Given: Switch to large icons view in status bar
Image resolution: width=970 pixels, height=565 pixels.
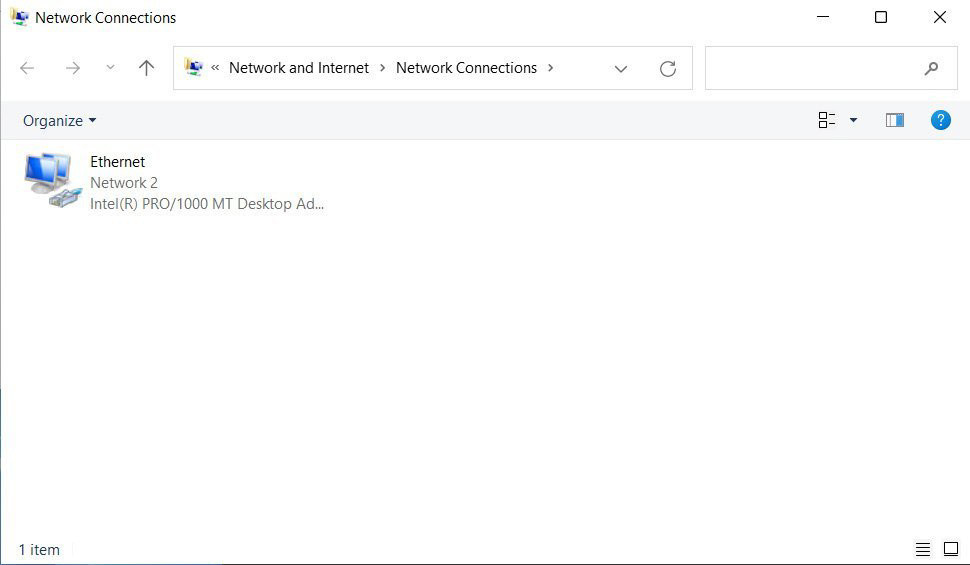Looking at the screenshot, I should (950, 549).
